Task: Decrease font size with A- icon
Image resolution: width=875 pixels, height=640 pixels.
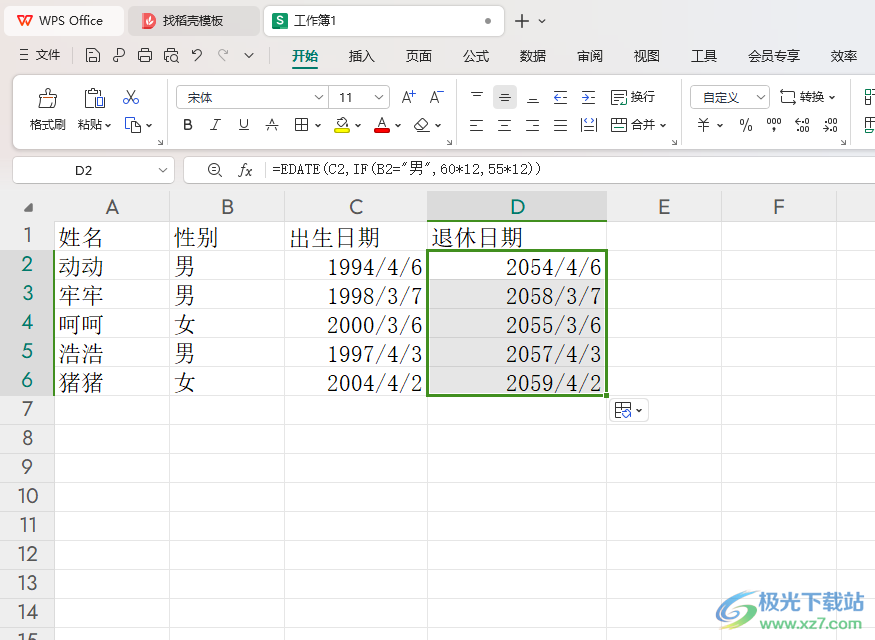Action: [x=436, y=97]
